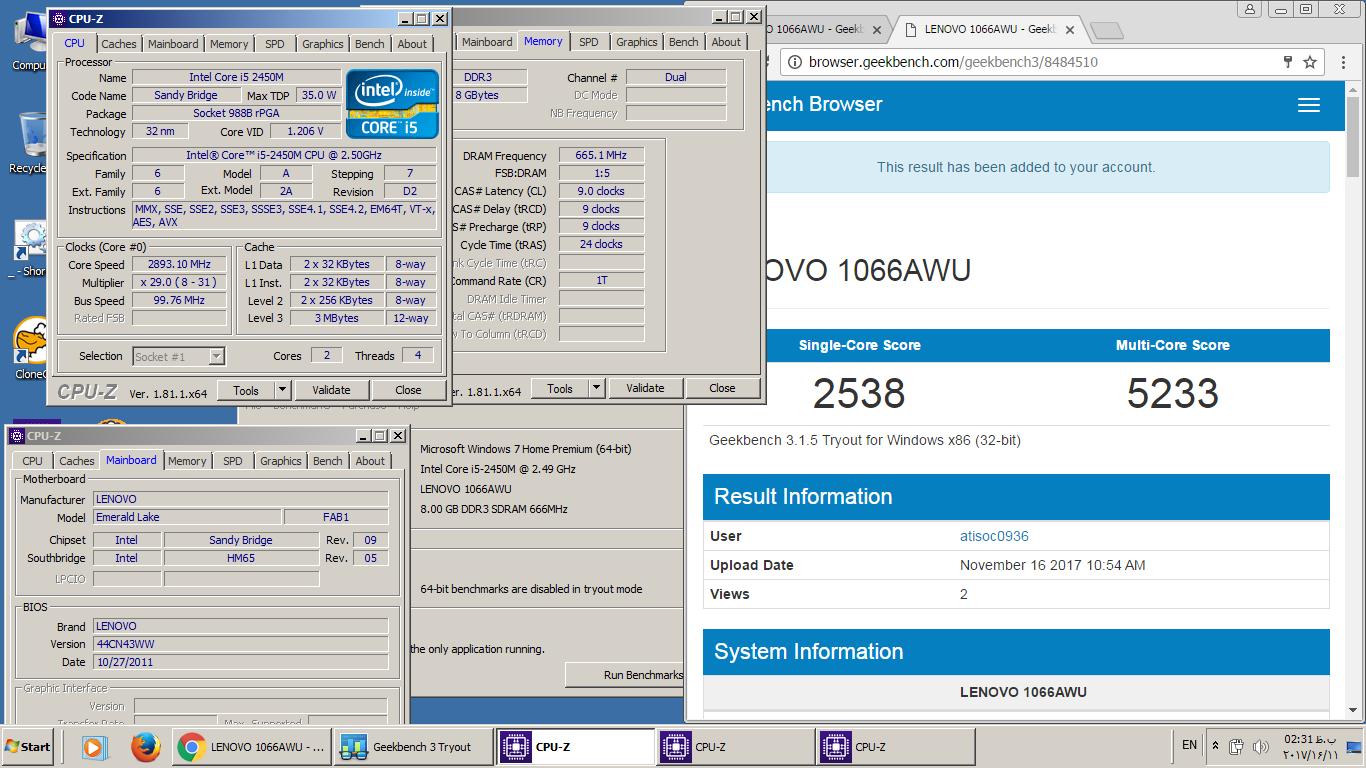Viewport: 1366px width, 768px height.
Task: Click the Intel Core i5 logo
Action: pyautogui.click(x=392, y=103)
